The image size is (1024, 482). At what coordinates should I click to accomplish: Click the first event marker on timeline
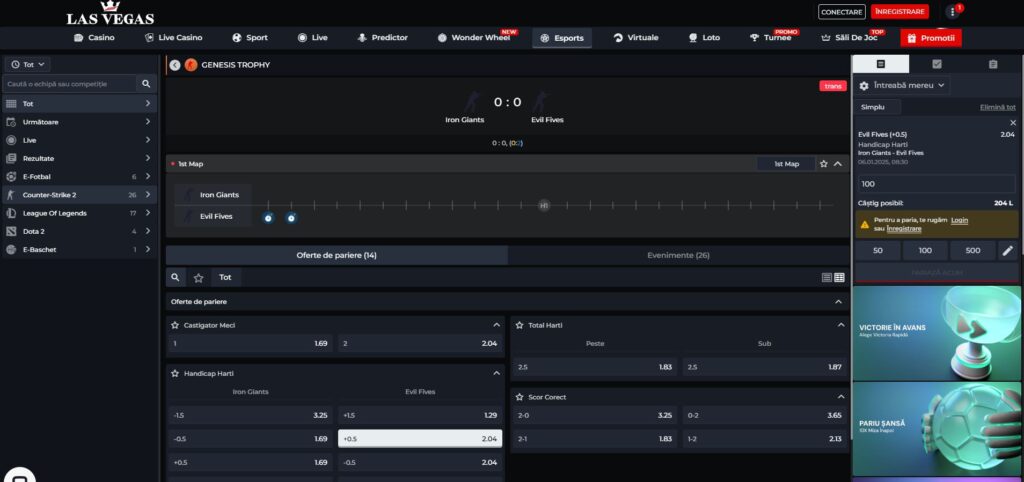tap(268, 217)
